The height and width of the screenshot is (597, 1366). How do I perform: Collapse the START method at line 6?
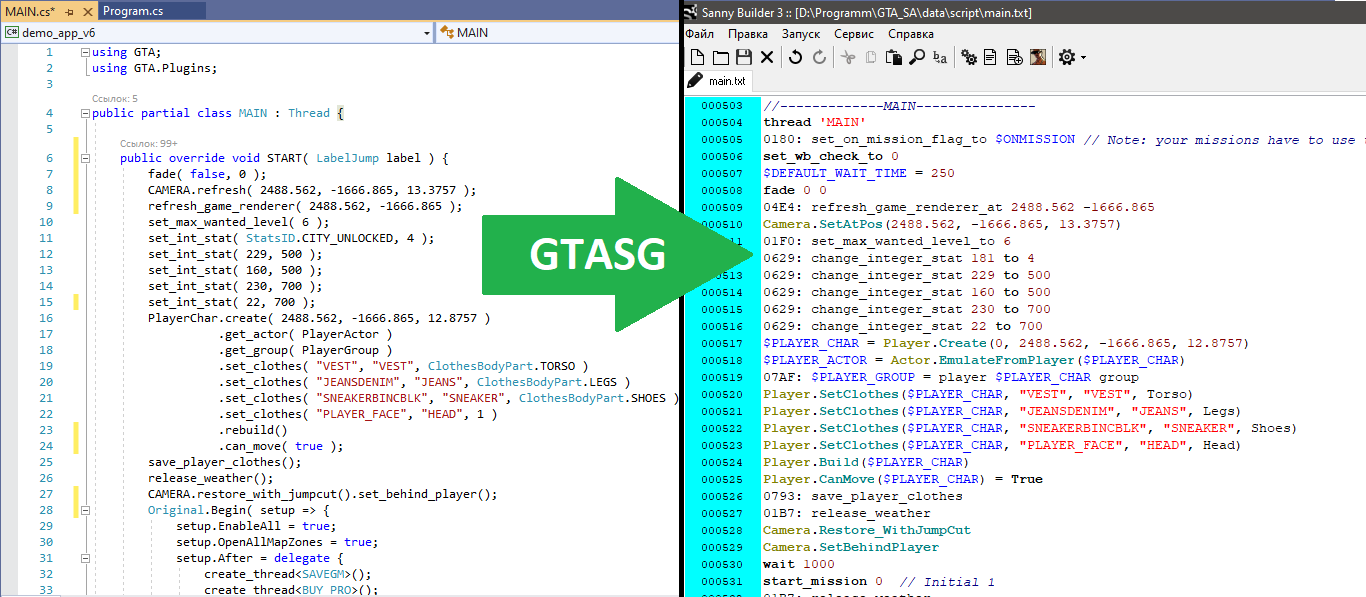tap(85, 158)
